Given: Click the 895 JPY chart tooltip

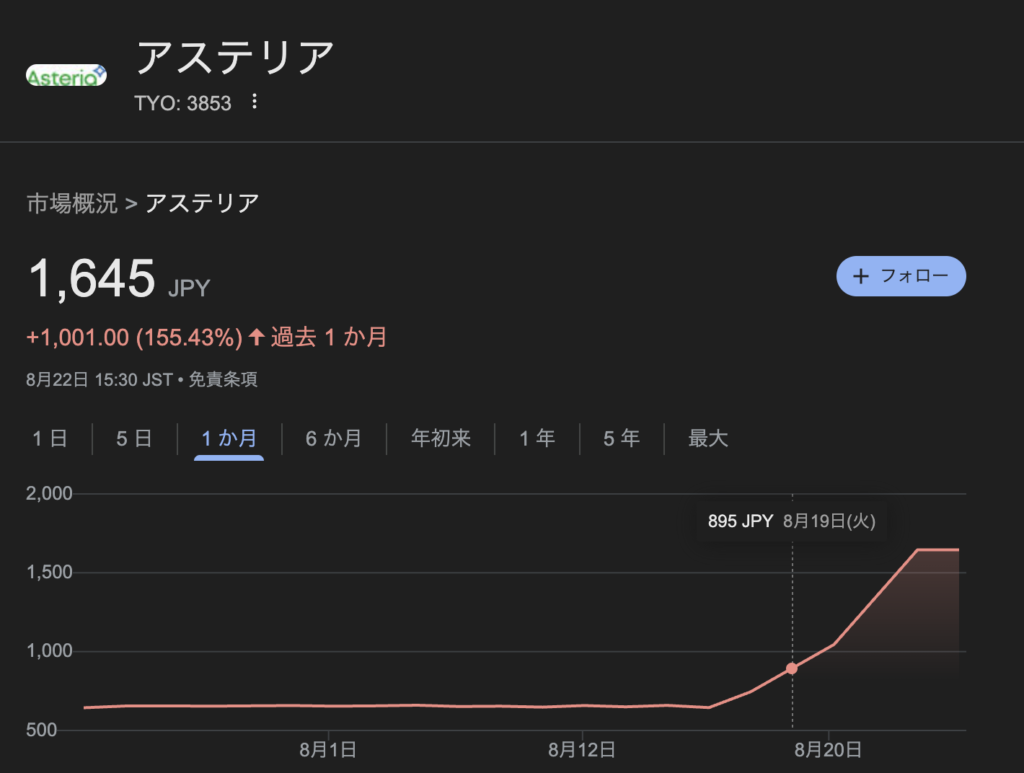Looking at the screenshot, I should (x=792, y=521).
